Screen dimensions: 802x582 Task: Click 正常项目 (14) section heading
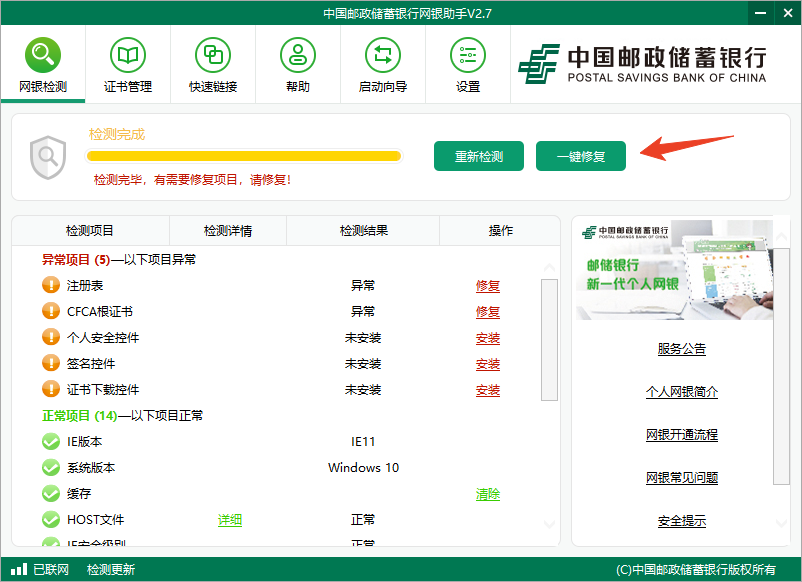tap(122, 415)
